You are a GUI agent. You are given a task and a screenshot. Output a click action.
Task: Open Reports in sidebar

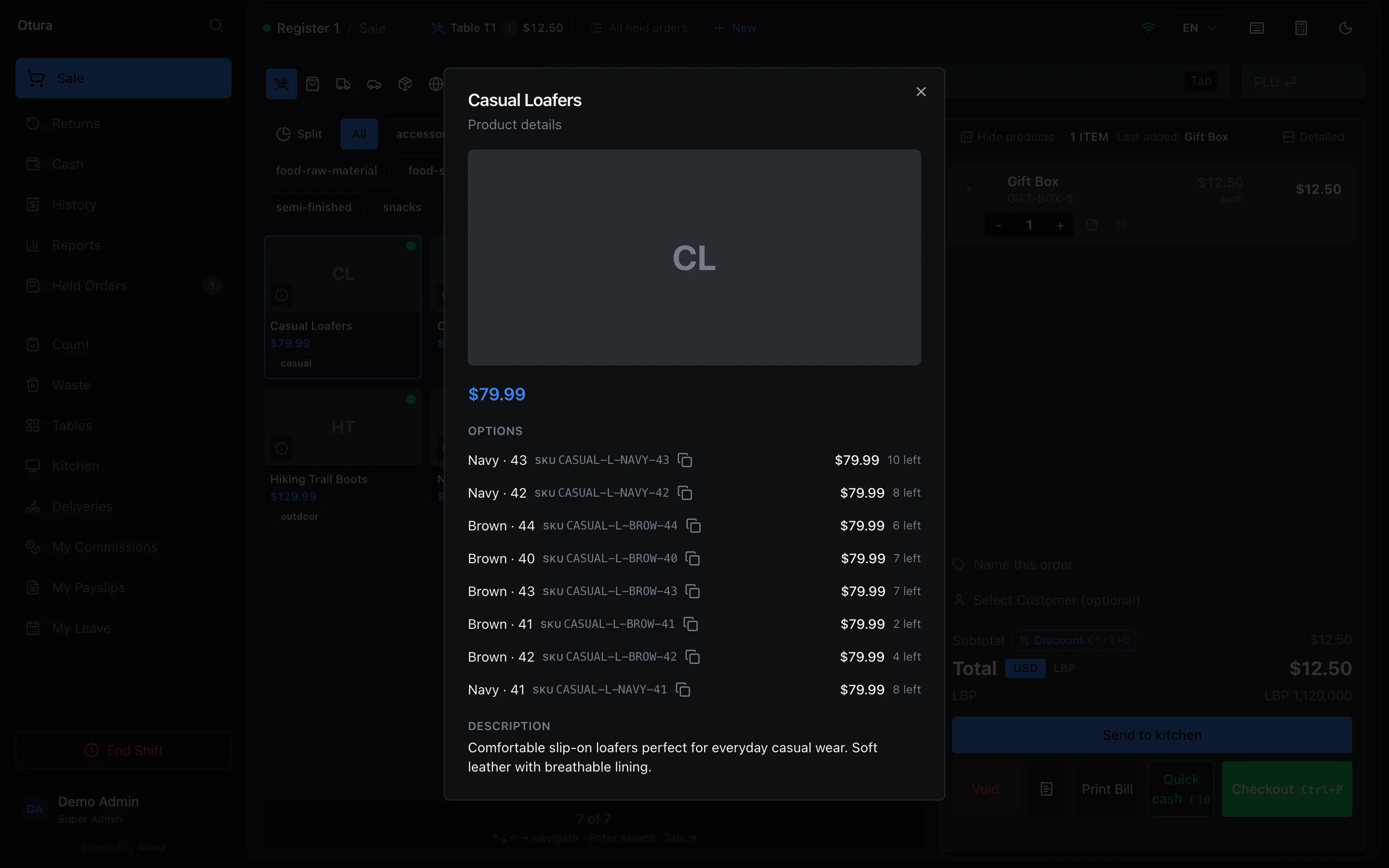coord(123,245)
